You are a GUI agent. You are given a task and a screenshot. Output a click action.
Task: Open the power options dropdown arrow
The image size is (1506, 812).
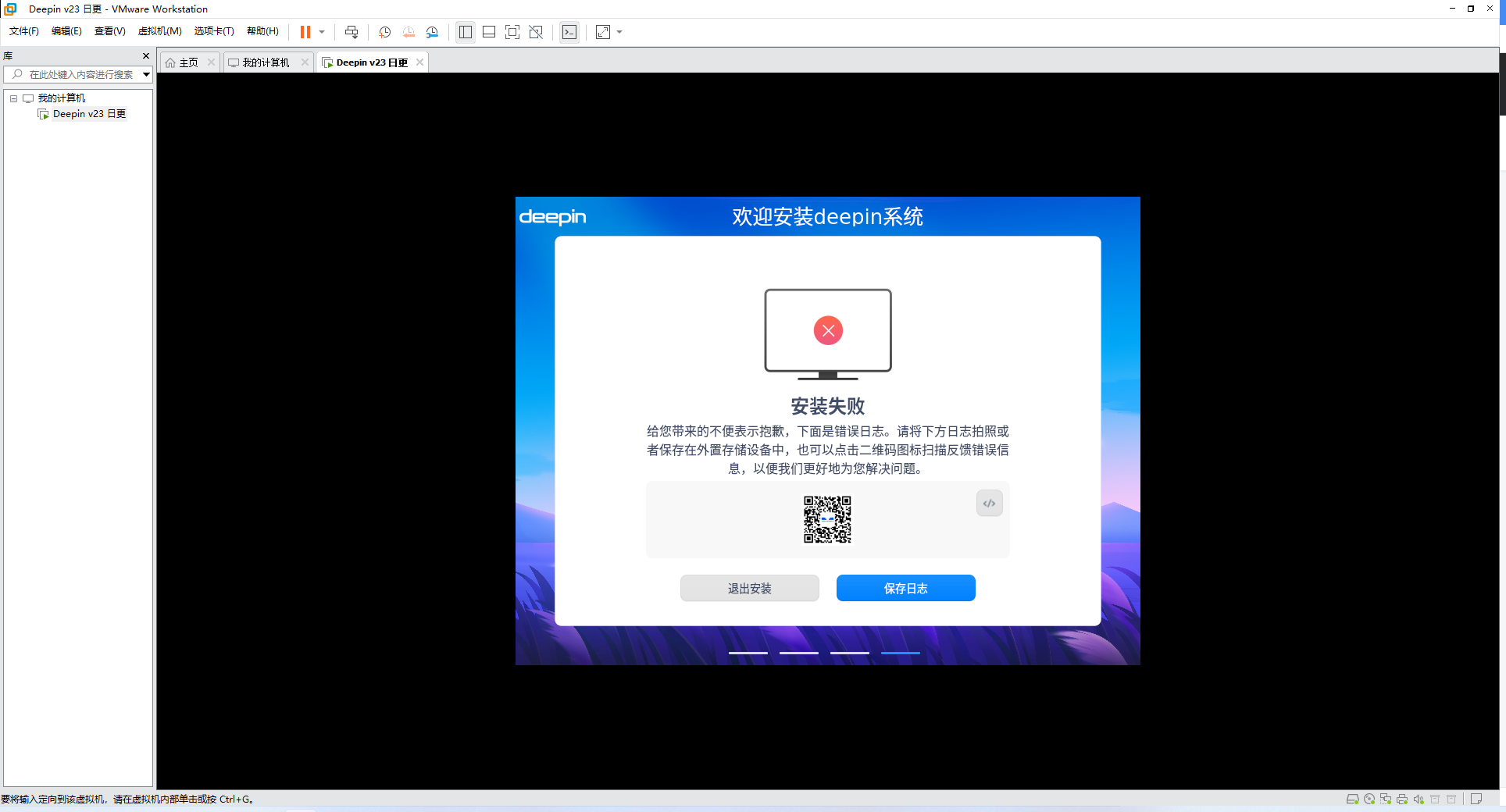coord(322,32)
